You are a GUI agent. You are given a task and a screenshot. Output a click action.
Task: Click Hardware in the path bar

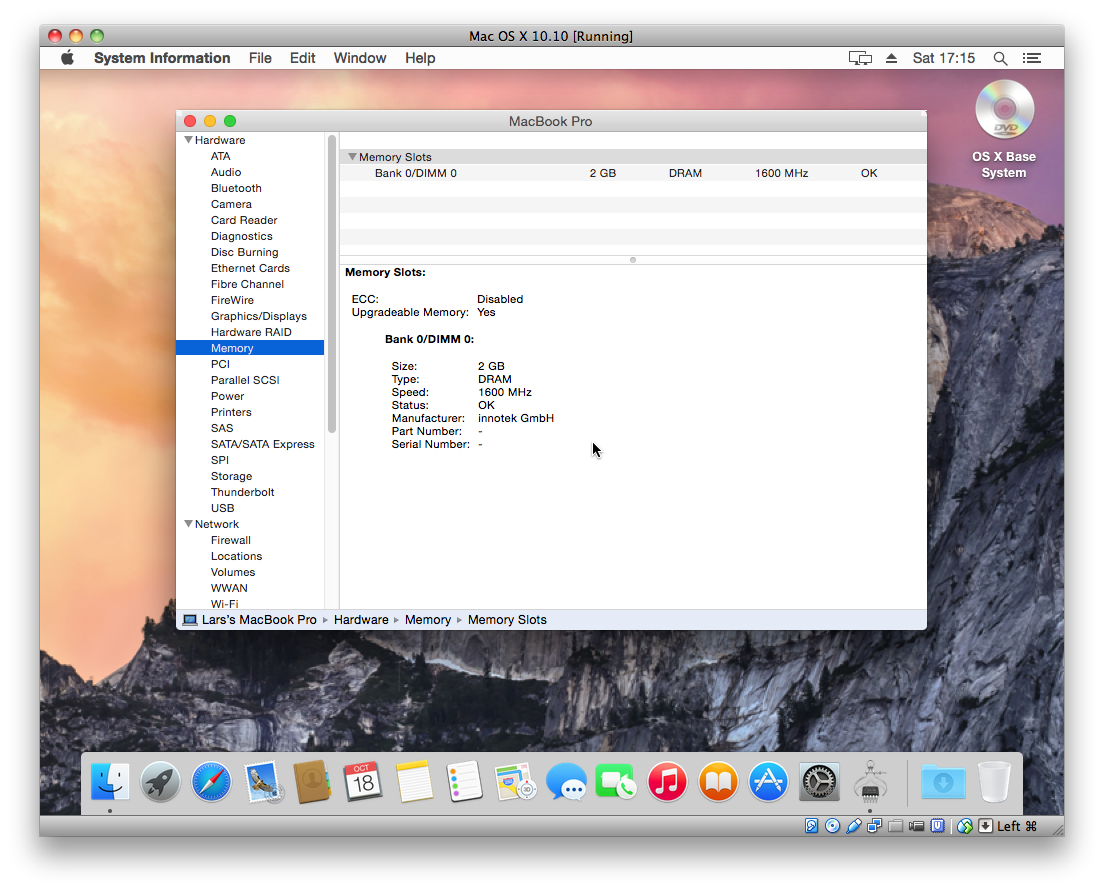click(x=360, y=620)
